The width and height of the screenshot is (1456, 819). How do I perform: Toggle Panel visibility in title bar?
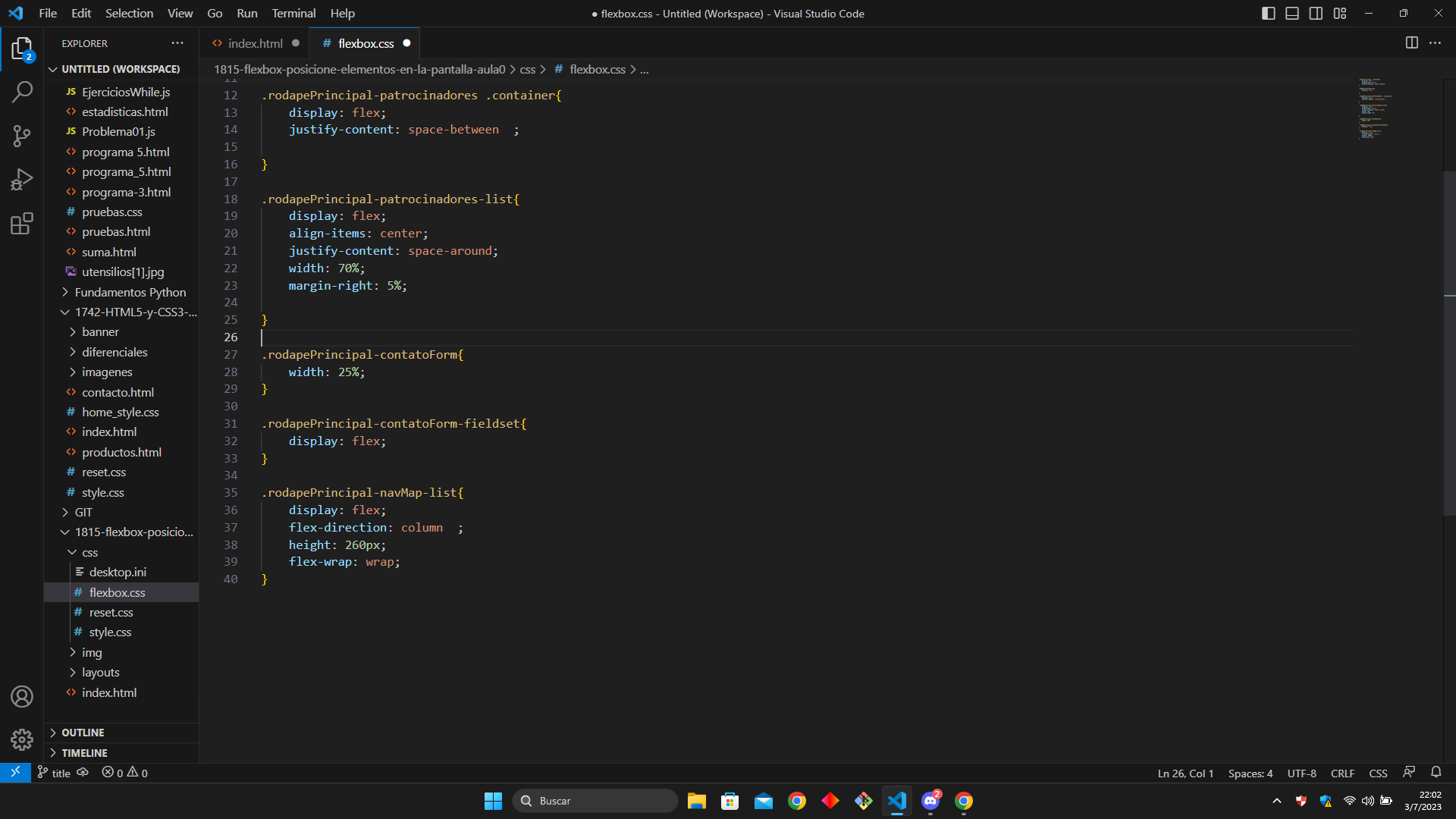1292,14
